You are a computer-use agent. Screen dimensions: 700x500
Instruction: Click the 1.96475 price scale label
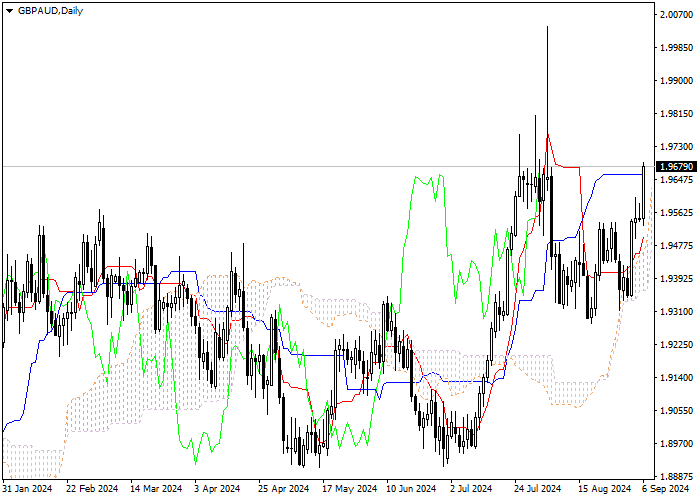(676, 179)
